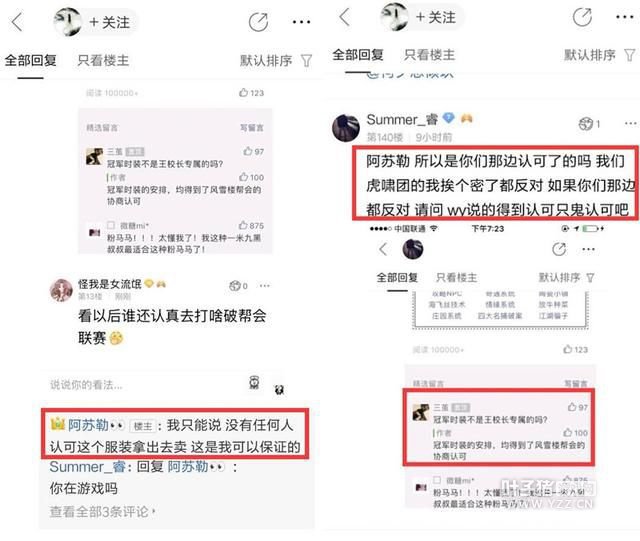Select the 全部回复 tab on right

click(x=358, y=55)
